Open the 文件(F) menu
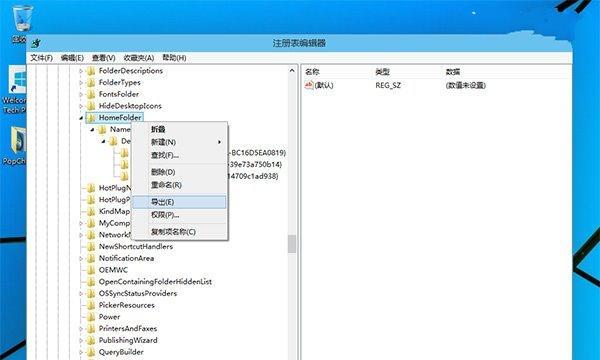 (41, 58)
